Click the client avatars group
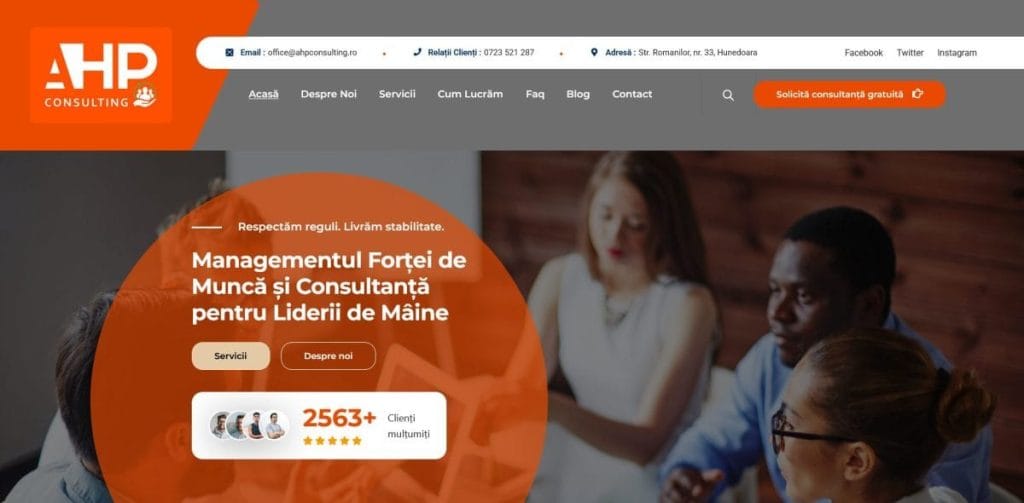1024x503 pixels. pyautogui.click(x=249, y=425)
